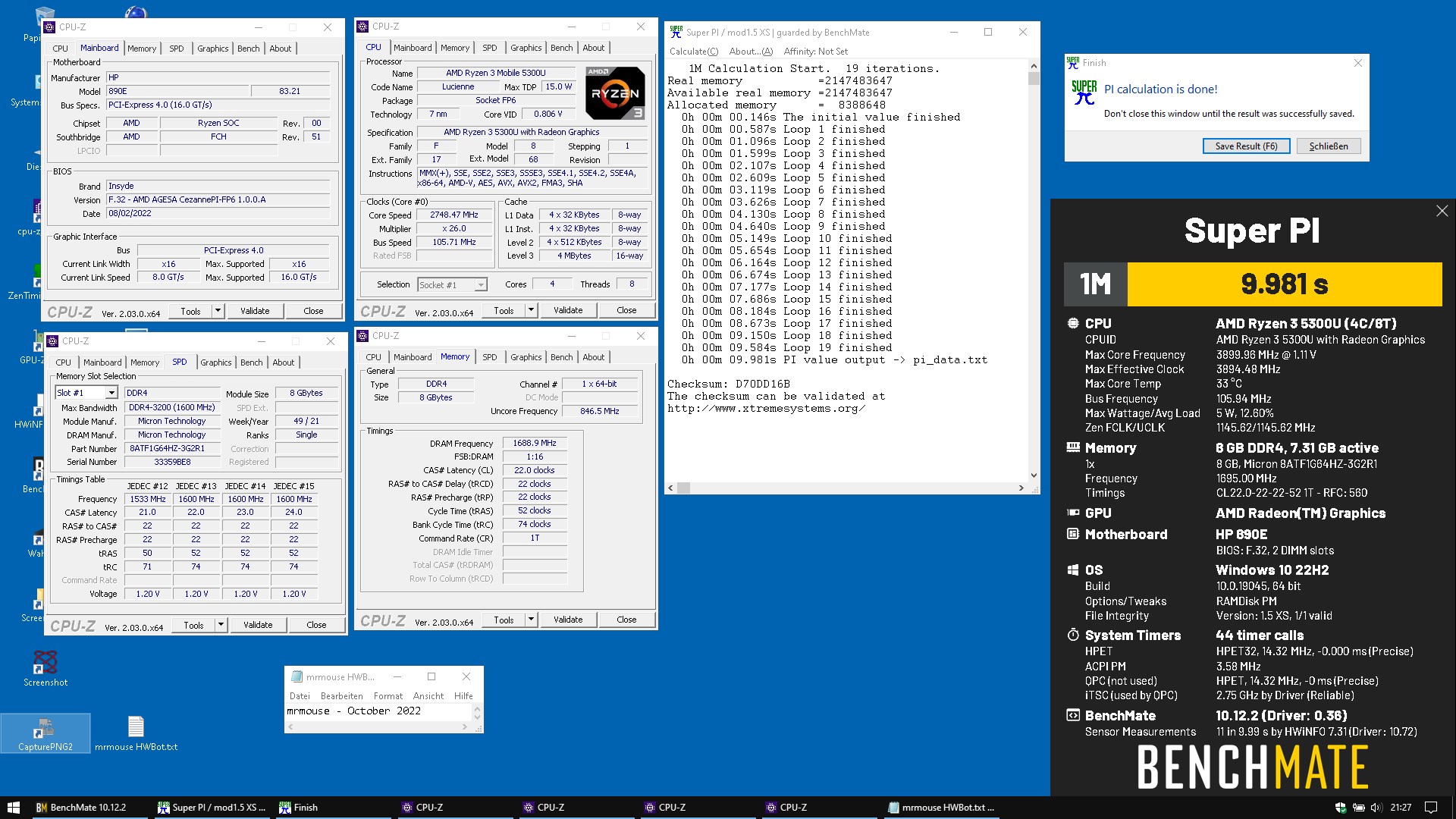Open the mrmouse HWBot.txt taskbar entry
Screen dimensions: 1456x819
coord(940,808)
